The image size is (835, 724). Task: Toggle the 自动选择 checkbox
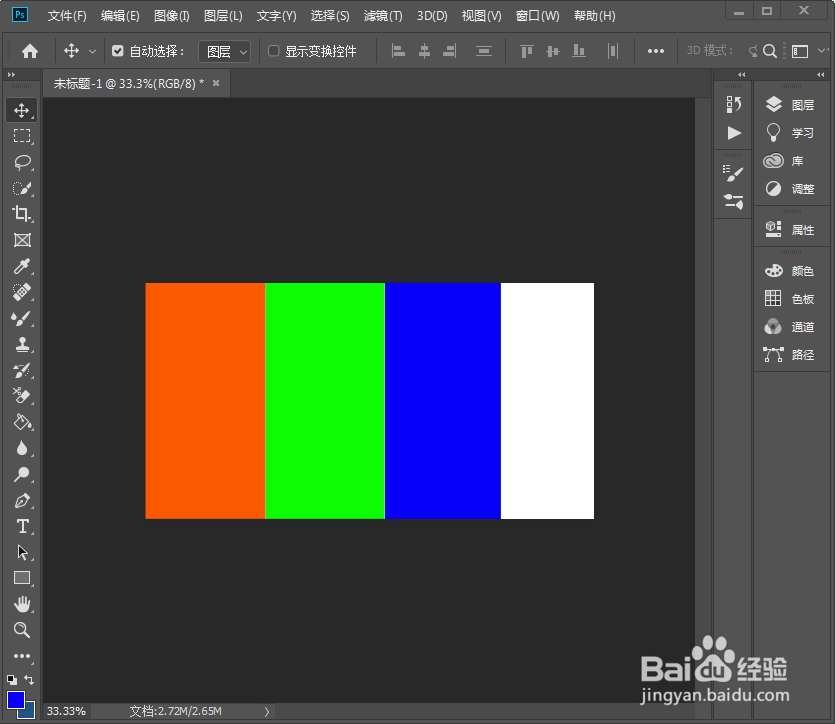118,51
